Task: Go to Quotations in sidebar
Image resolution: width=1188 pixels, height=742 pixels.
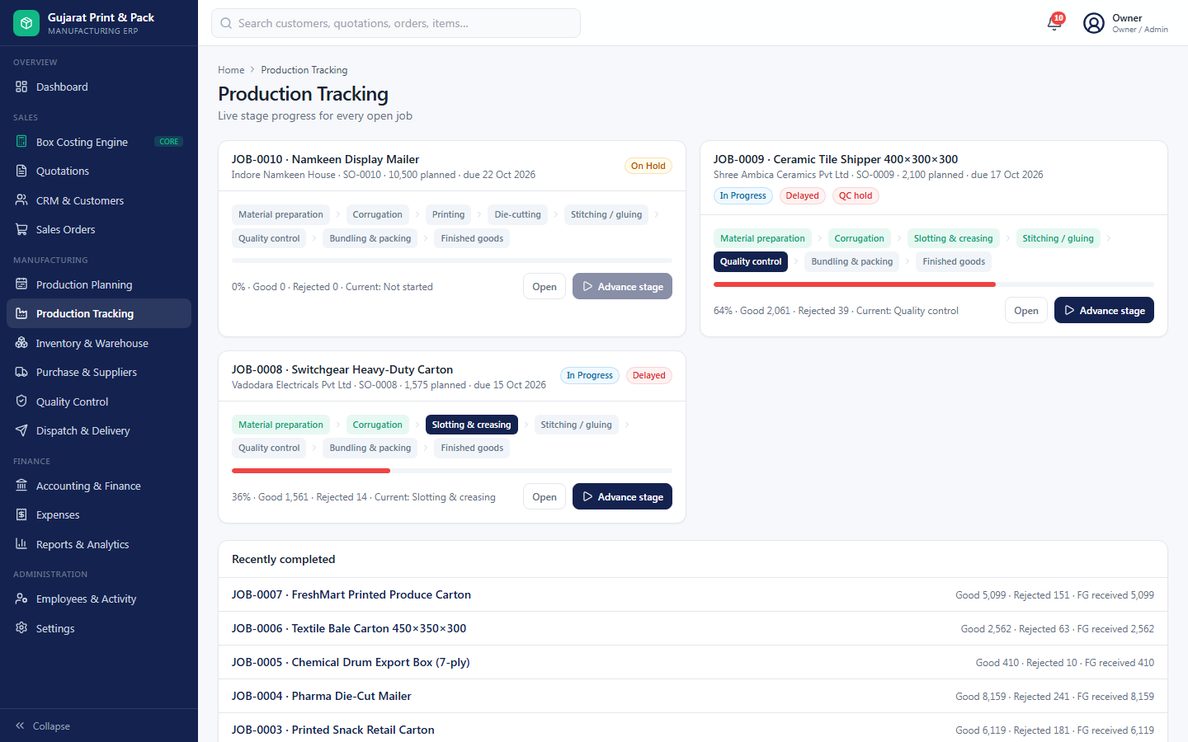Action: pos(98,171)
